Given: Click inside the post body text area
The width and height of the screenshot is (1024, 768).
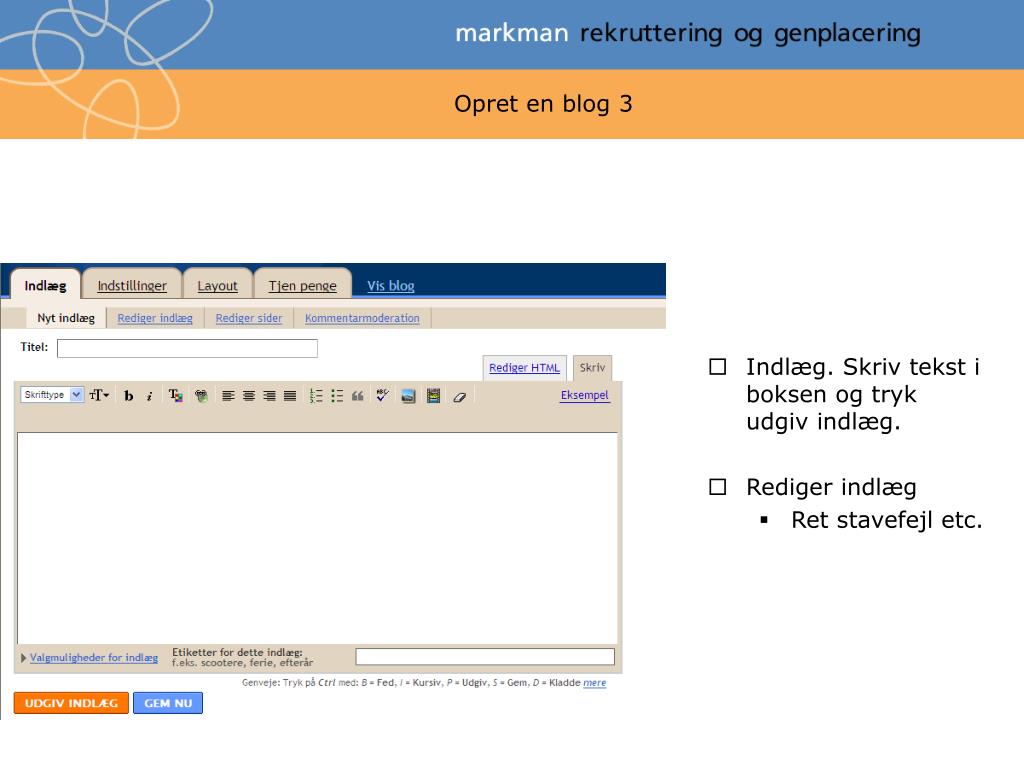Looking at the screenshot, I should tap(317, 538).
